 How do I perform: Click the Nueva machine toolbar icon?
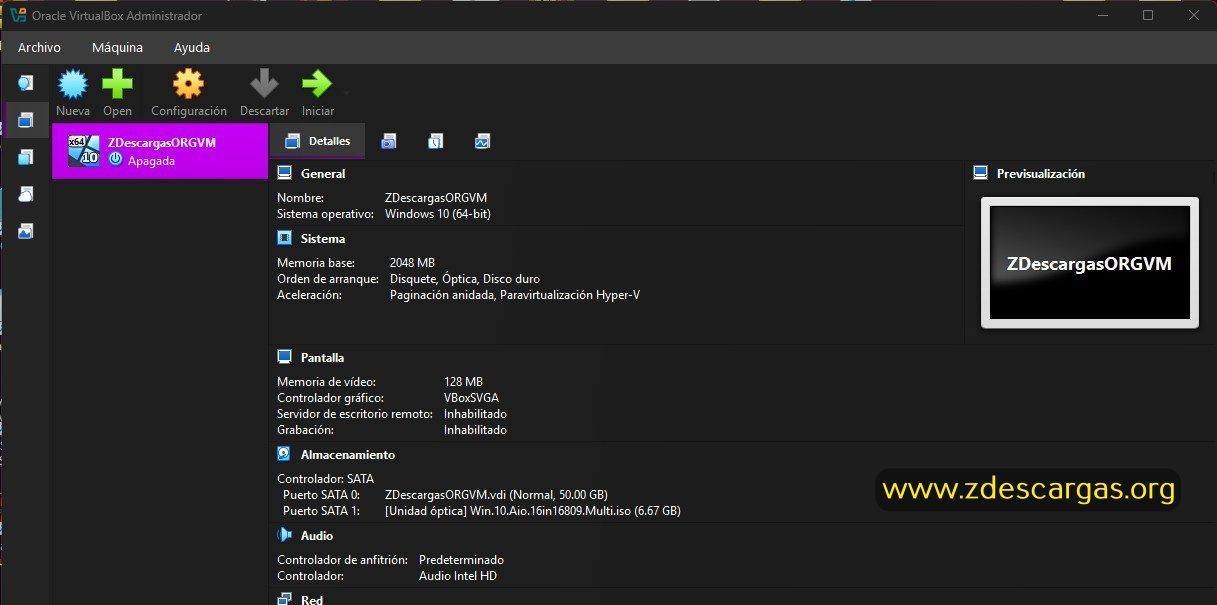(73, 83)
